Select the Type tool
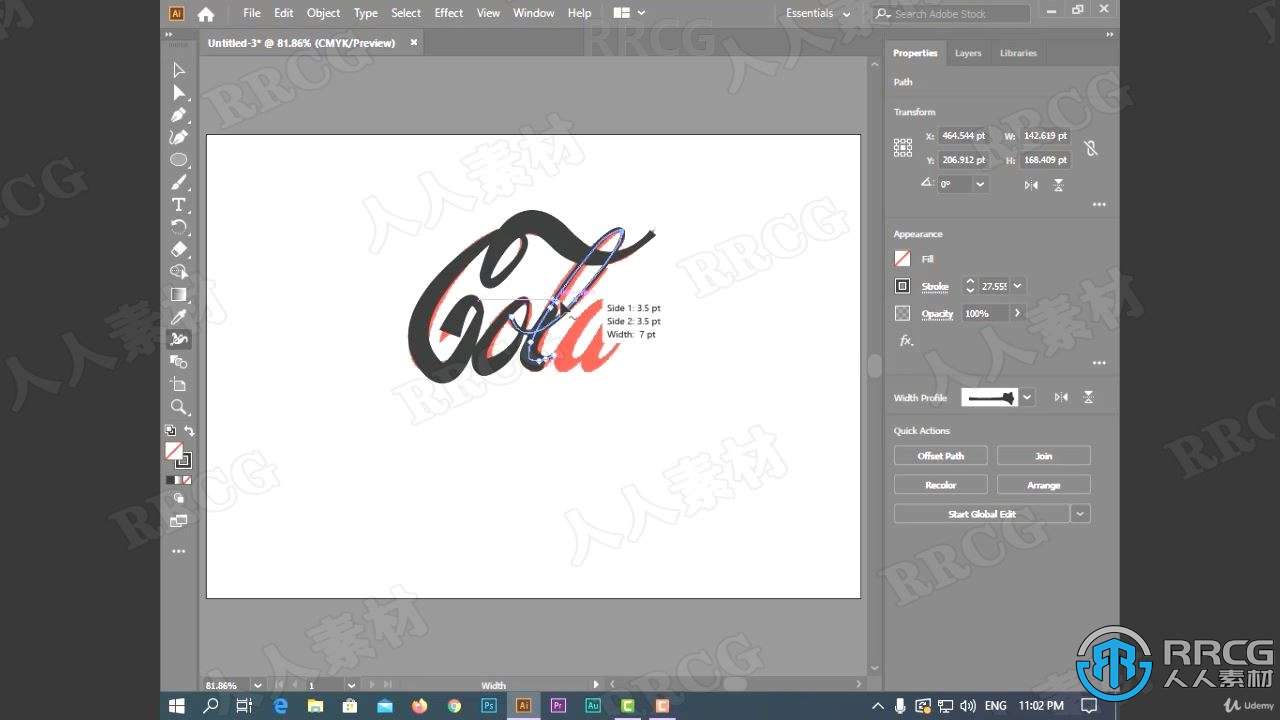 (x=179, y=205)
